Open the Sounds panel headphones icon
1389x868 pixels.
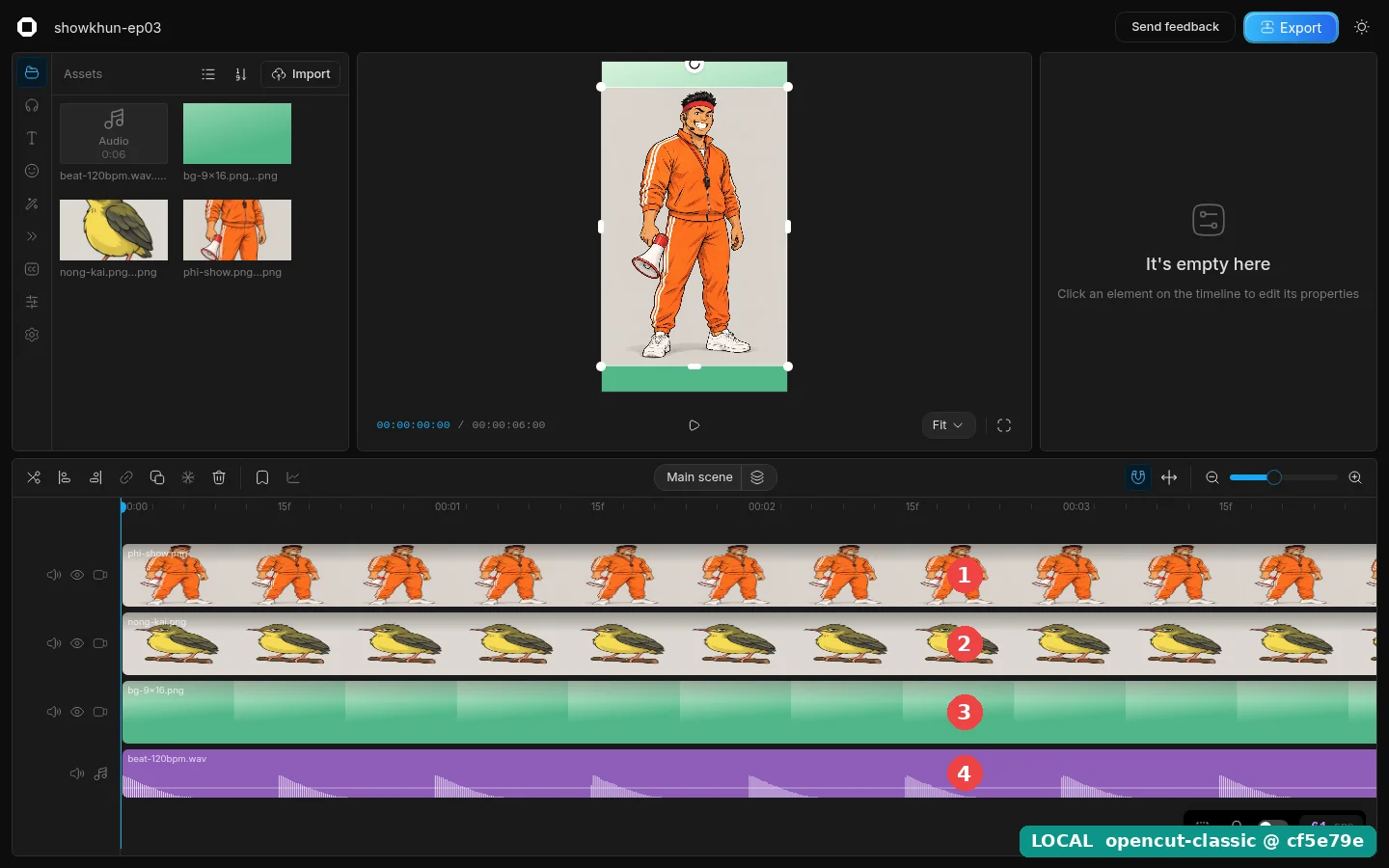pos(32,105)
